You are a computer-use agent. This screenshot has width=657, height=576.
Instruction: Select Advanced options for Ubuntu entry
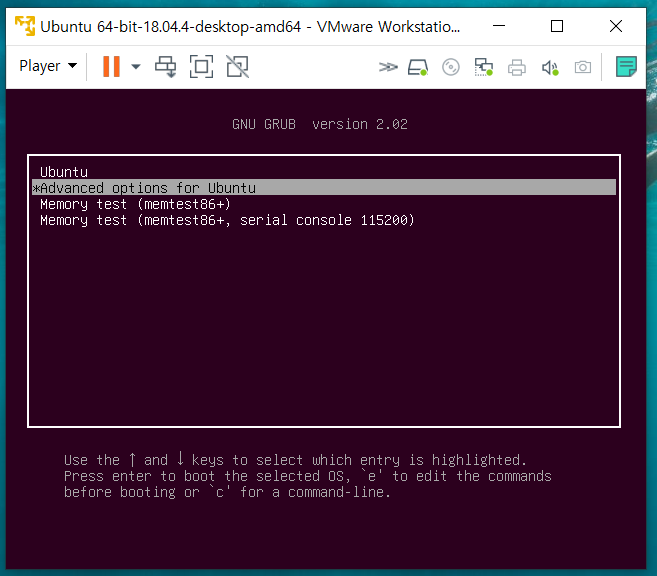(324, 188)
